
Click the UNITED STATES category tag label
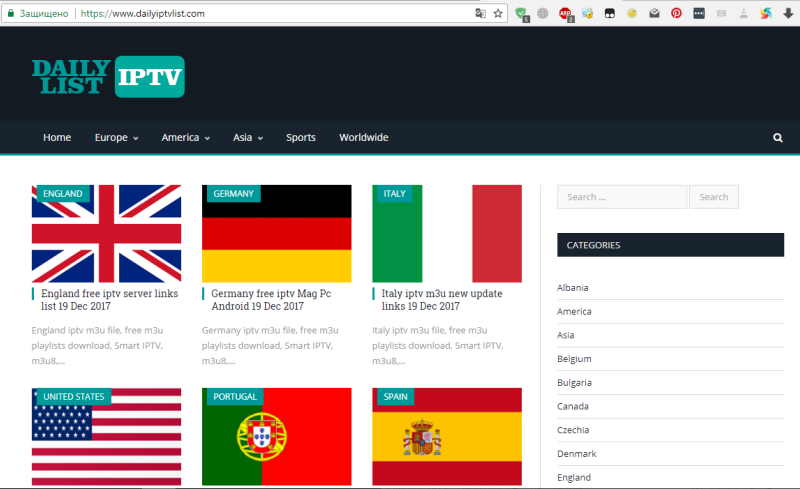tap(73, 397)
